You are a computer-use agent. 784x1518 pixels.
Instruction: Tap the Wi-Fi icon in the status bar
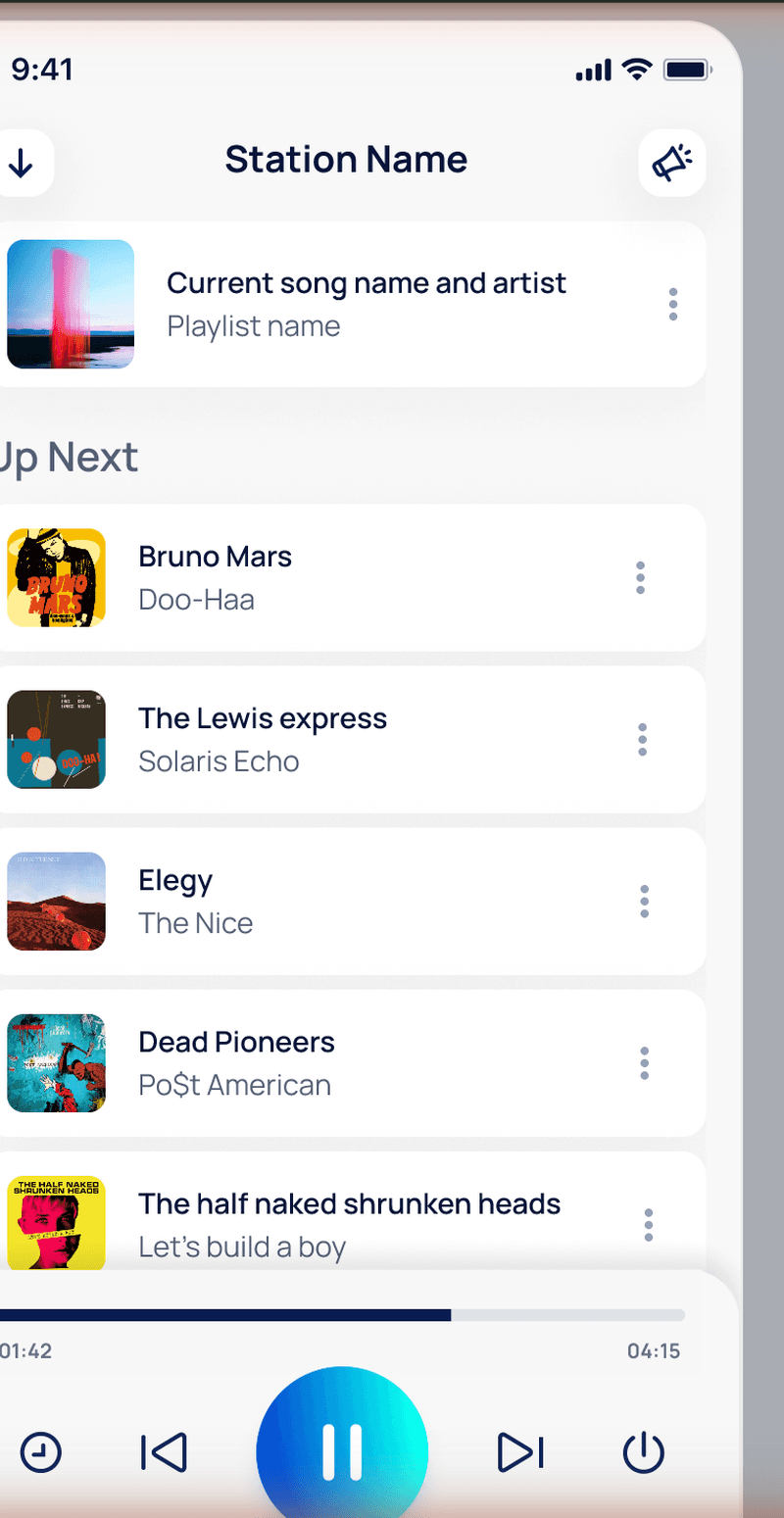[637, 71]
